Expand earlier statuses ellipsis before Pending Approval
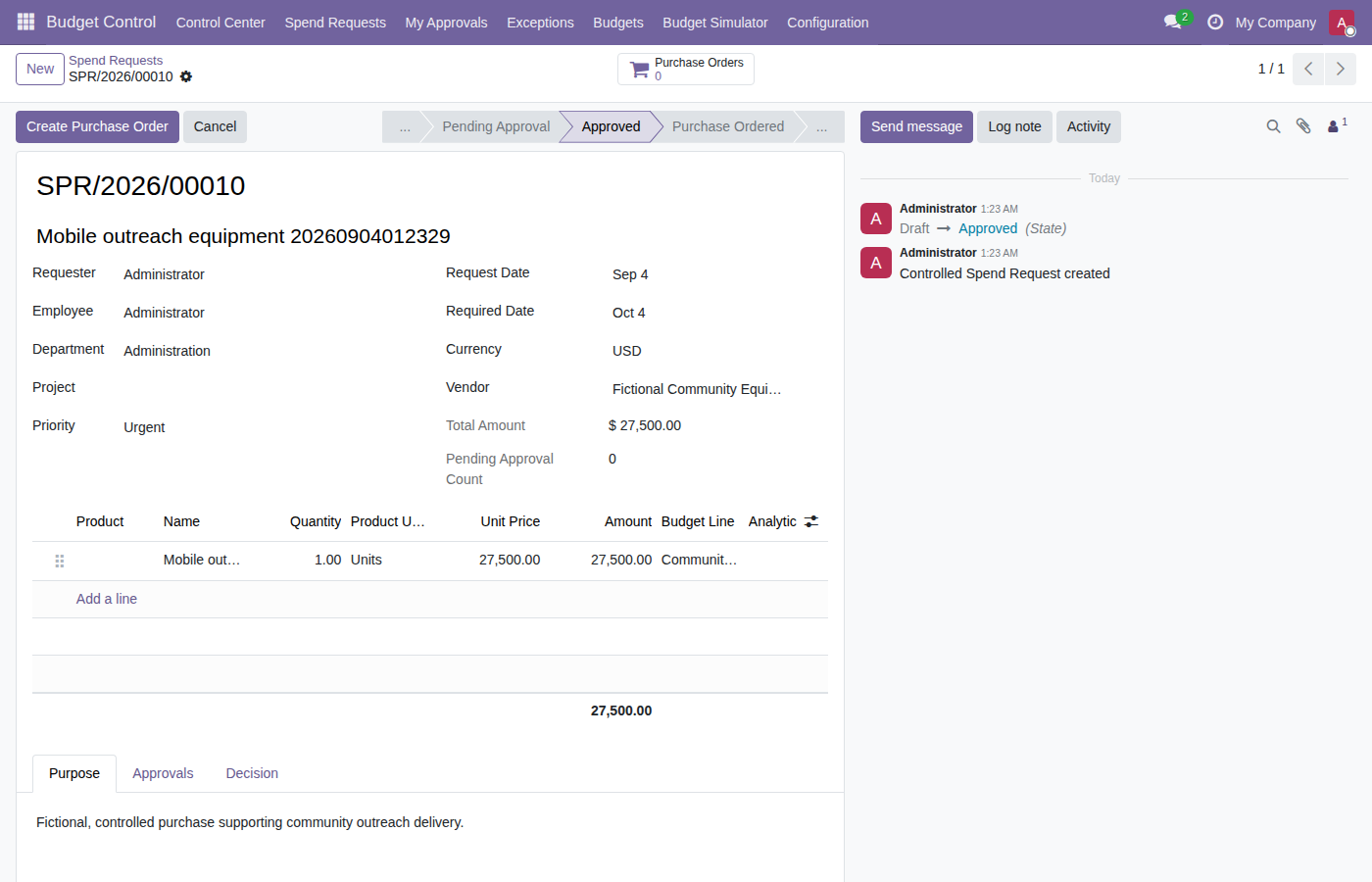The height and width of the screenshot is (882, 1372). pos(405,126)
